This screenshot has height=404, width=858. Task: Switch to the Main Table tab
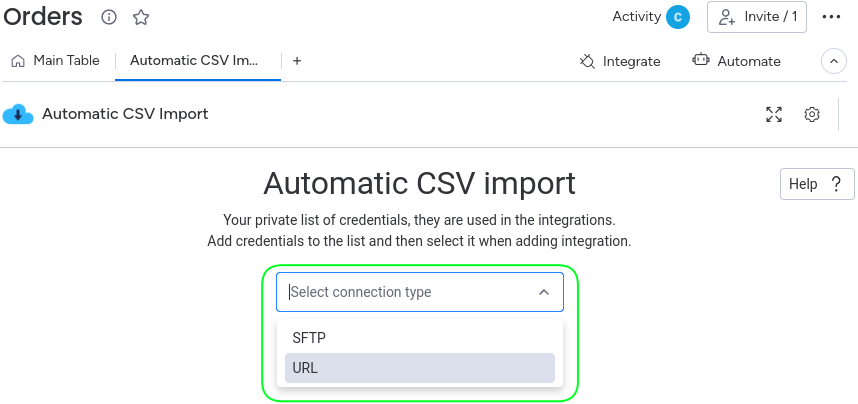coord(56,61)
